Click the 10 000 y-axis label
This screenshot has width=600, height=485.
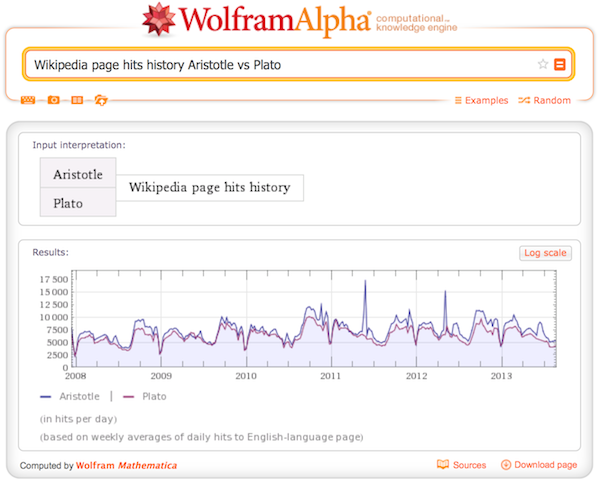[54, 317]
